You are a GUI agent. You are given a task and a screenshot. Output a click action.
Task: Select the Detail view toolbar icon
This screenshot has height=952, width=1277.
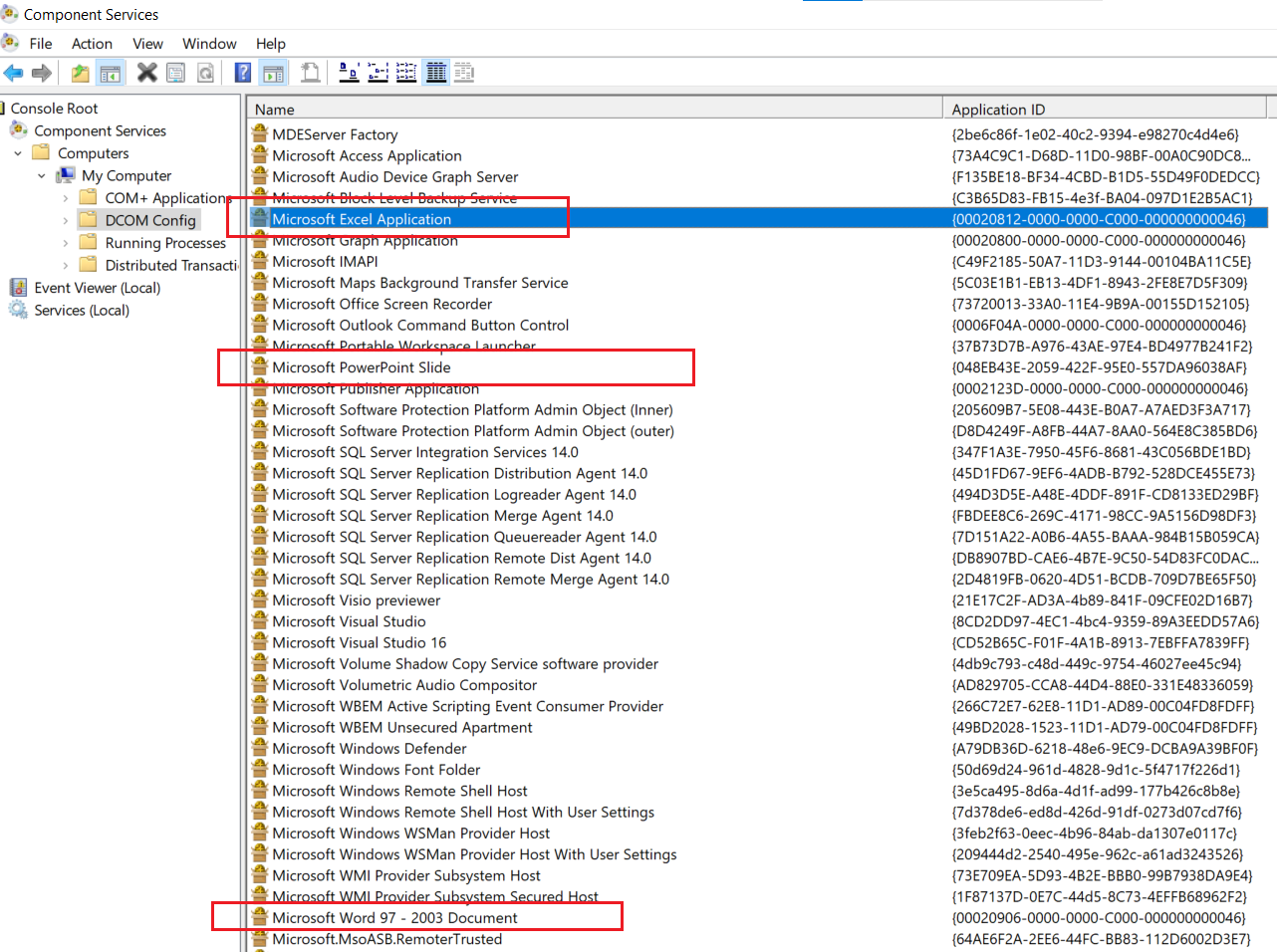point(436,72)
